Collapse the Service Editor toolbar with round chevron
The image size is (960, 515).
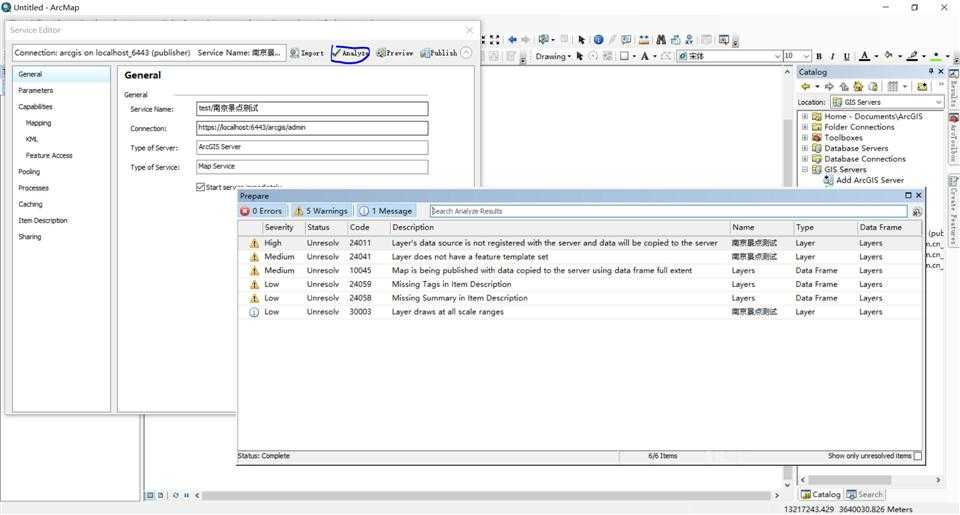coord(466,53)
